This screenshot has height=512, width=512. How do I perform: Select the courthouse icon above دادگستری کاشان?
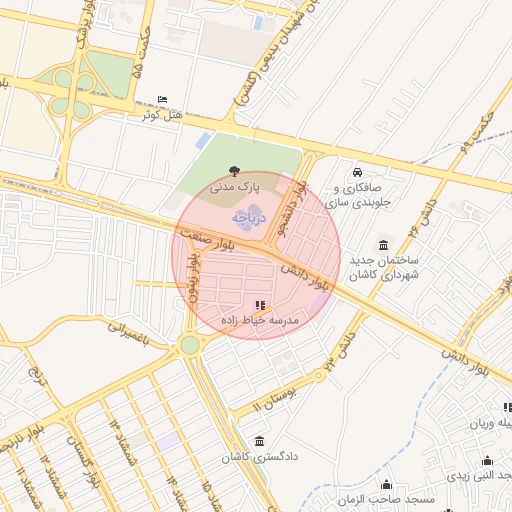point(260,441)
